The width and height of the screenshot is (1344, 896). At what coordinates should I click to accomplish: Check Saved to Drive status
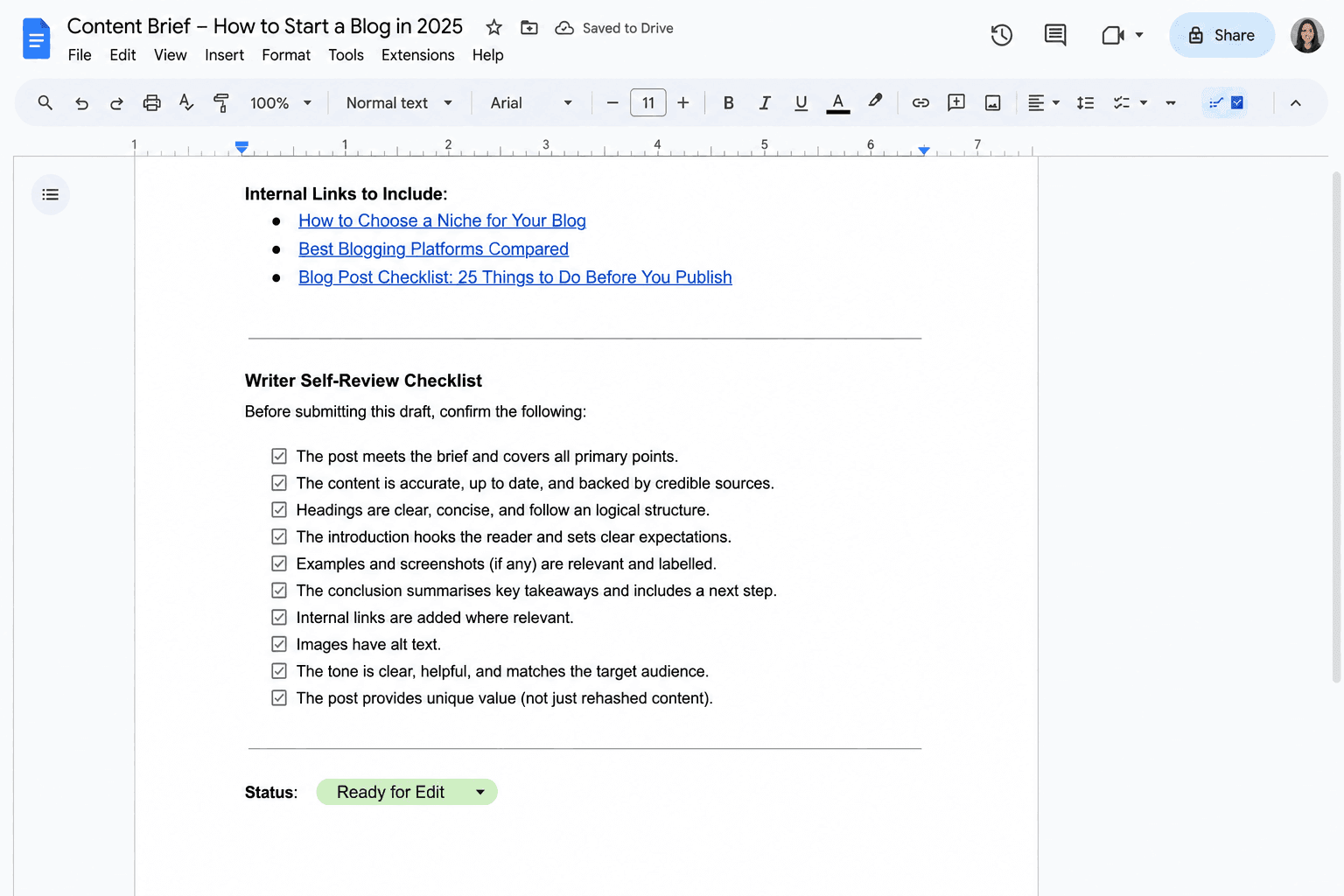pos(614,28)
